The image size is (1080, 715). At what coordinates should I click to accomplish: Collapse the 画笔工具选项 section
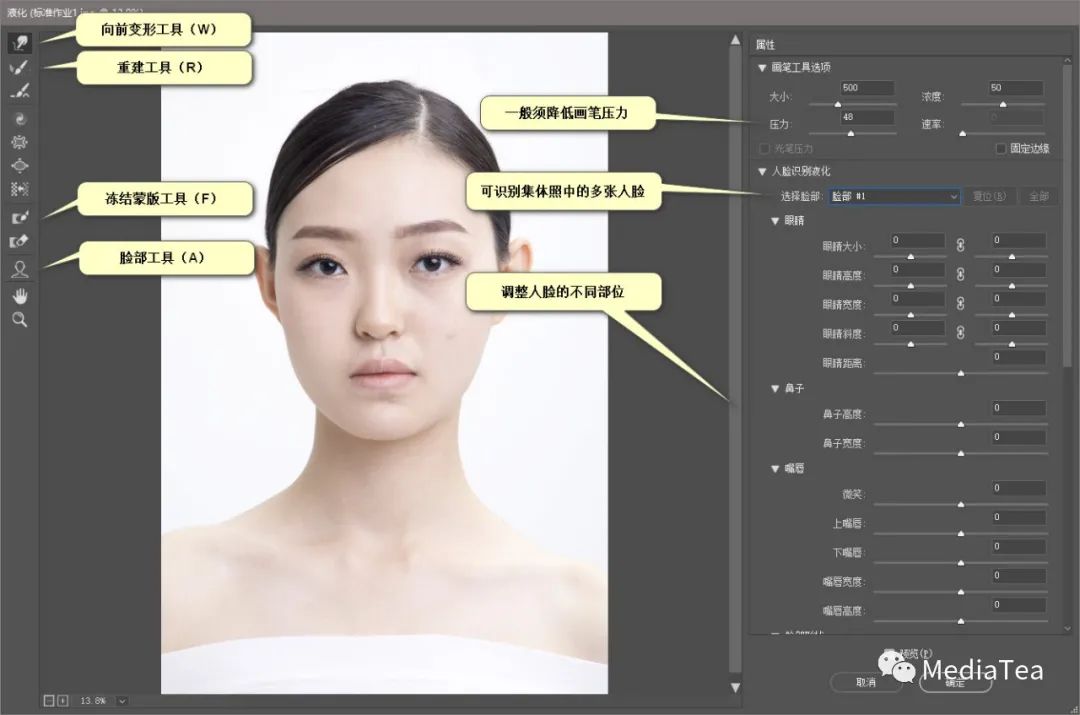click(x=762, y=68)
